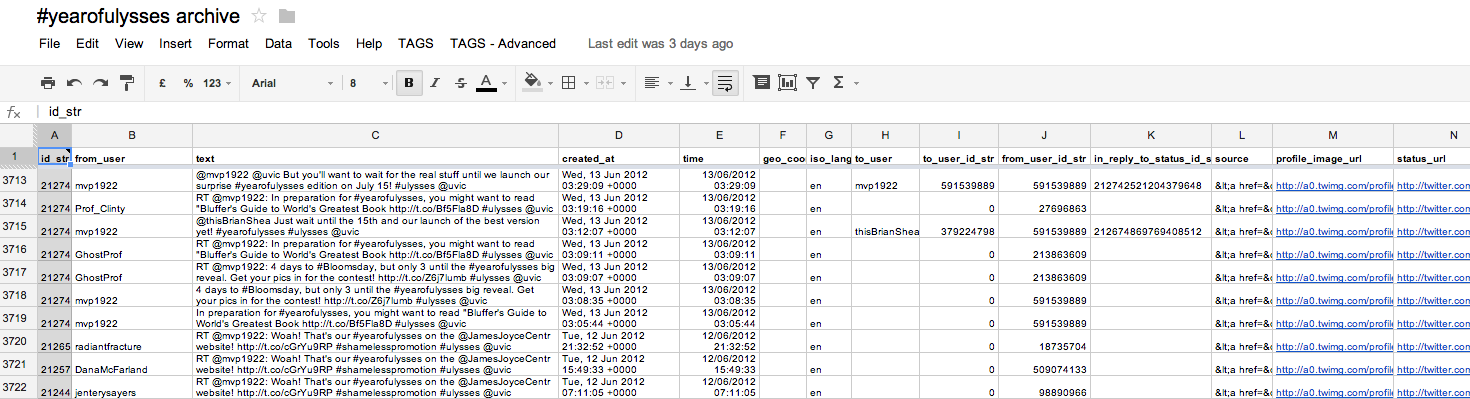Click cell with from_user Prof_Clinty
The width and height of the screenshot is (1470, 399).
click(x=132, y=203)
